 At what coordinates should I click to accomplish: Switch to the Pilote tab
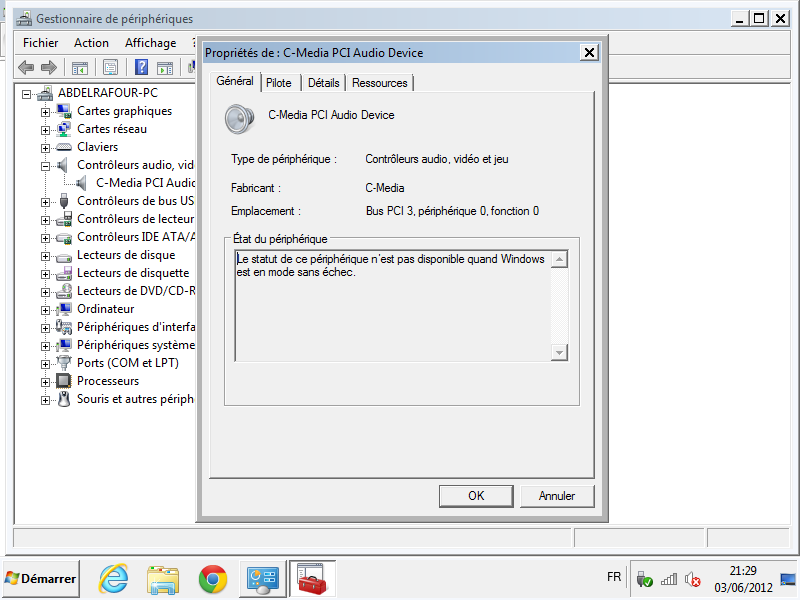(279, 83)
